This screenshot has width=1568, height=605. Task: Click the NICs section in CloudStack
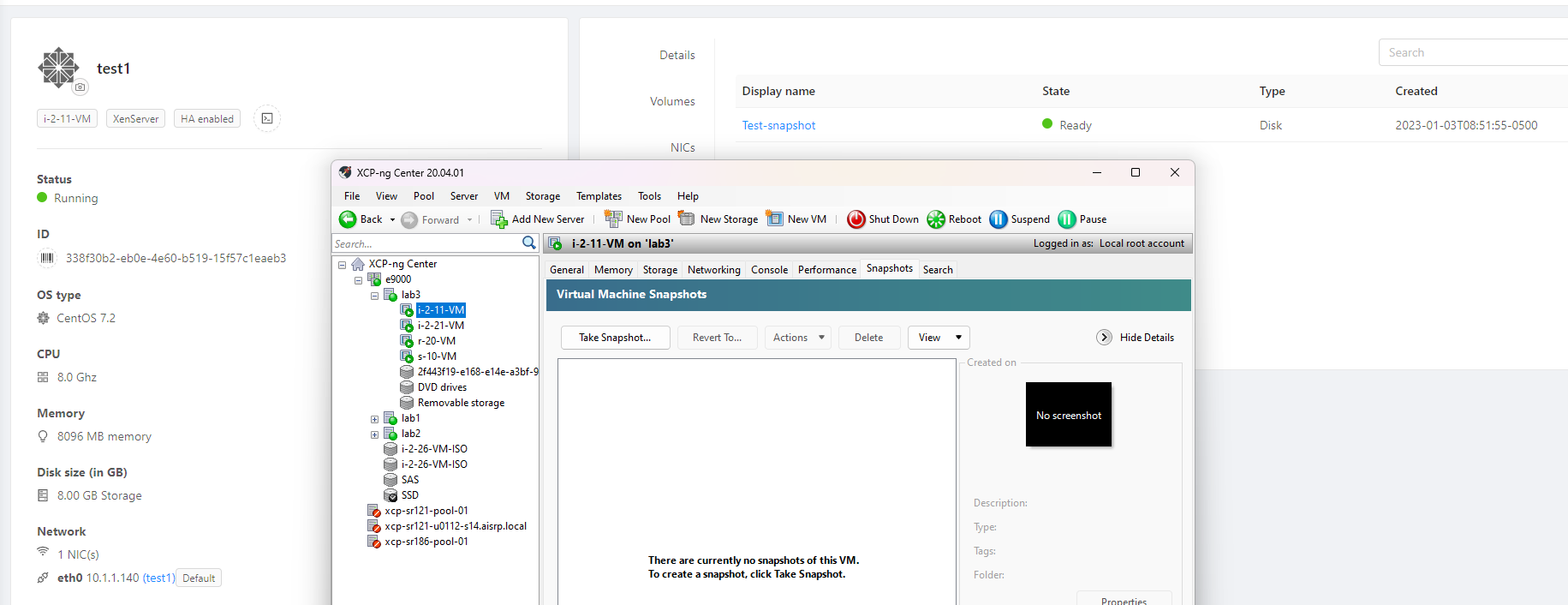pyautogui.click(x=683, y=147)
